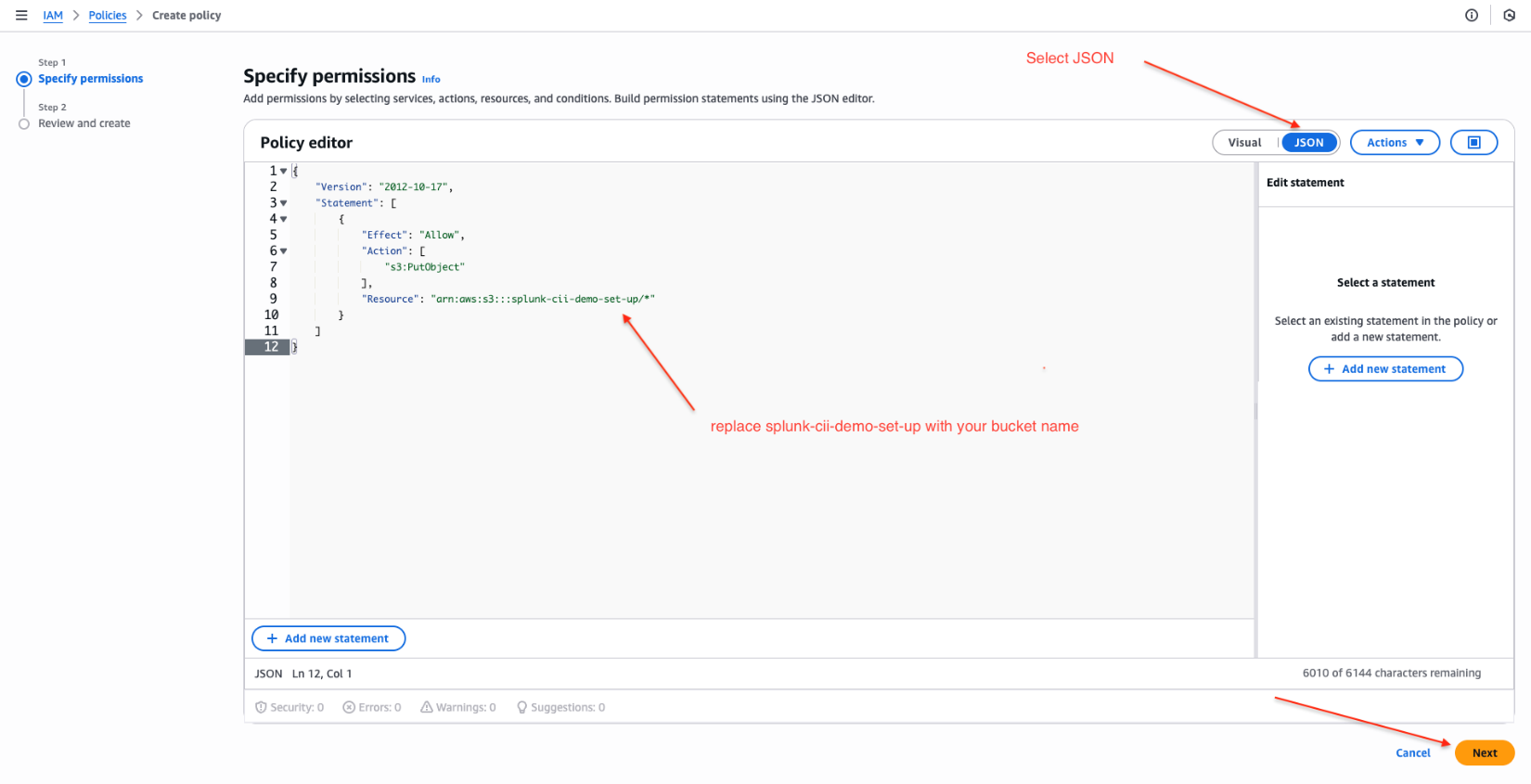Open the settings hexagon icon top right
This screenshot has height=784, width=1531.
[1510, 16]
